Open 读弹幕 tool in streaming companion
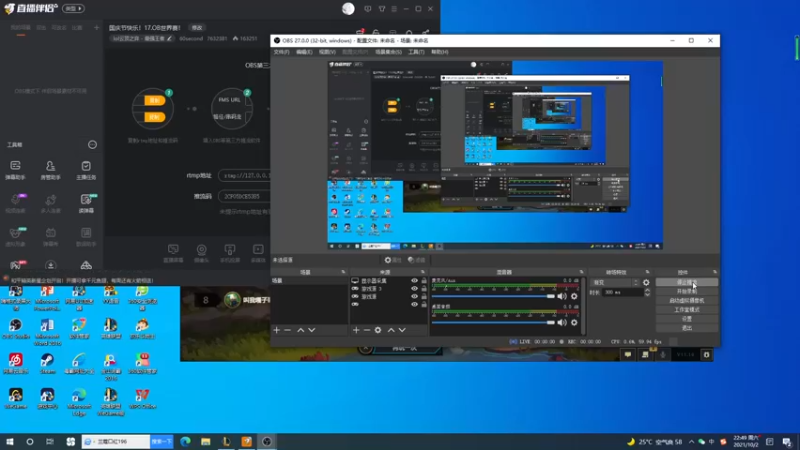Screen dimensions: 800x450 tap(86, 203)
